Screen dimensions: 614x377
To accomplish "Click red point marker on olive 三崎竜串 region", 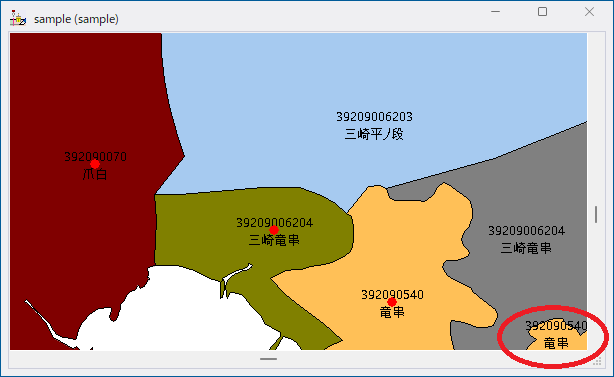I will [274, 230].
